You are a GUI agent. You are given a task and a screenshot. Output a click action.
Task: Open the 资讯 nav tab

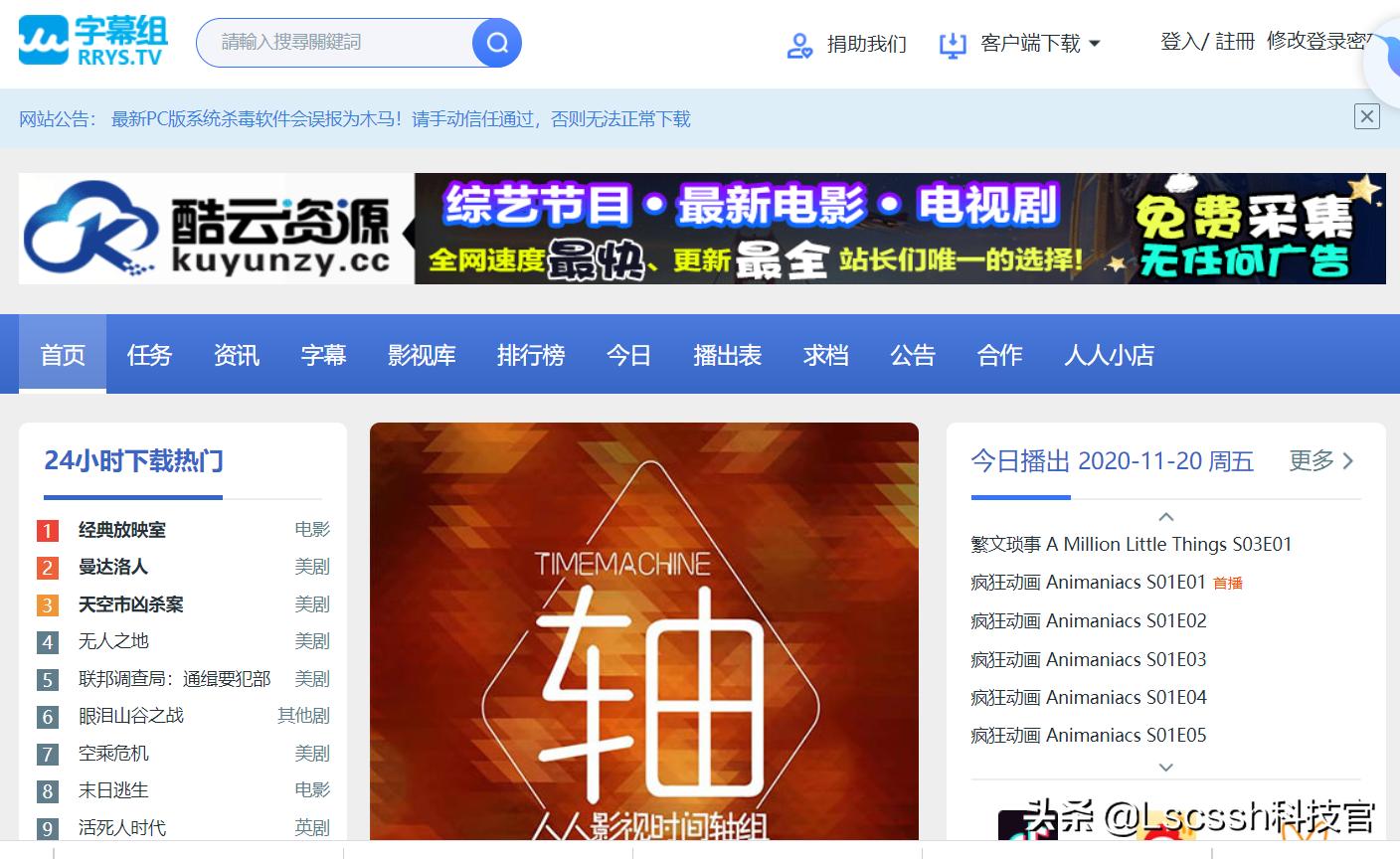click(237, 354)
